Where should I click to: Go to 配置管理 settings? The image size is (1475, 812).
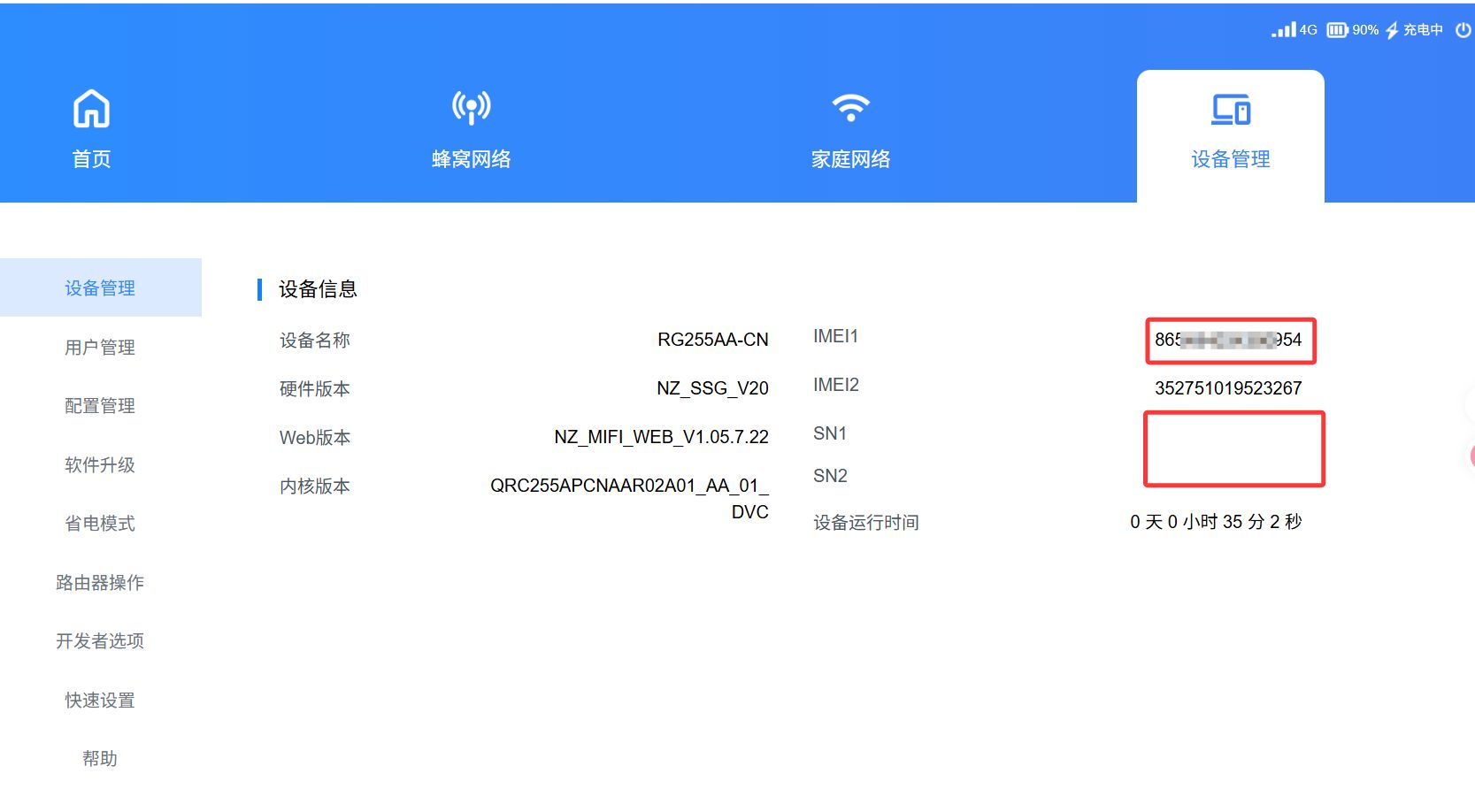100,406
